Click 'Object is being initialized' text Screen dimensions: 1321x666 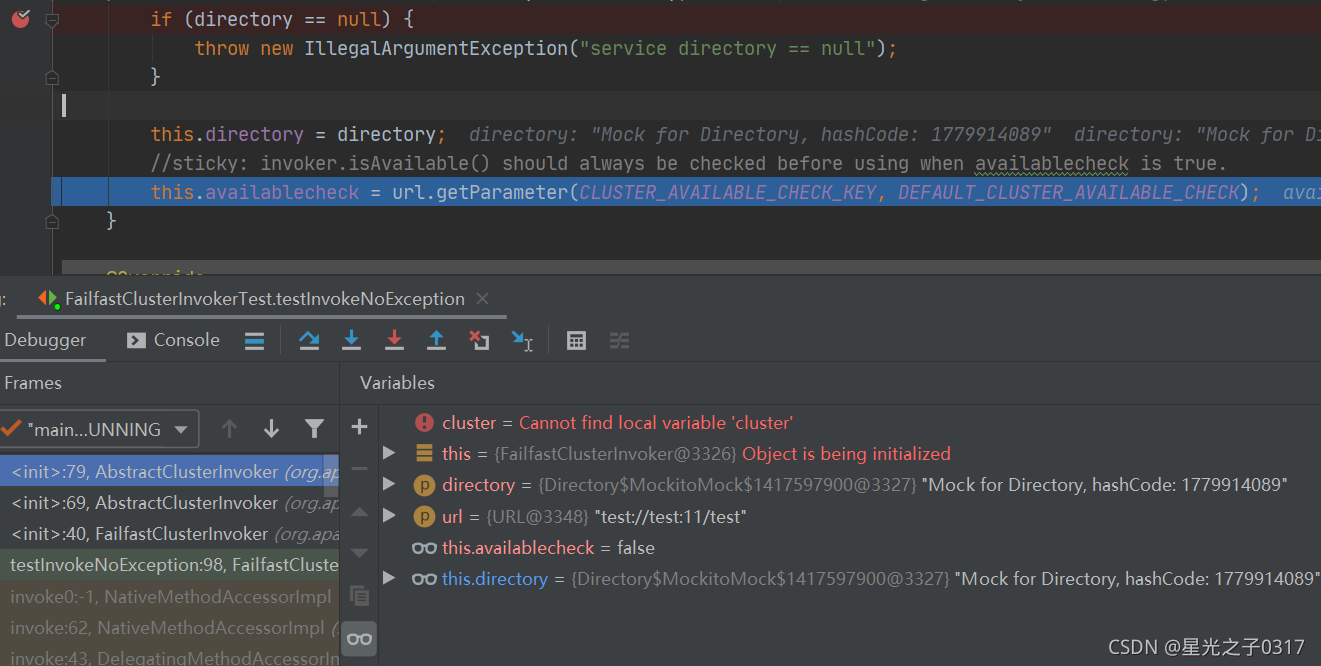(x=846, y=454)
